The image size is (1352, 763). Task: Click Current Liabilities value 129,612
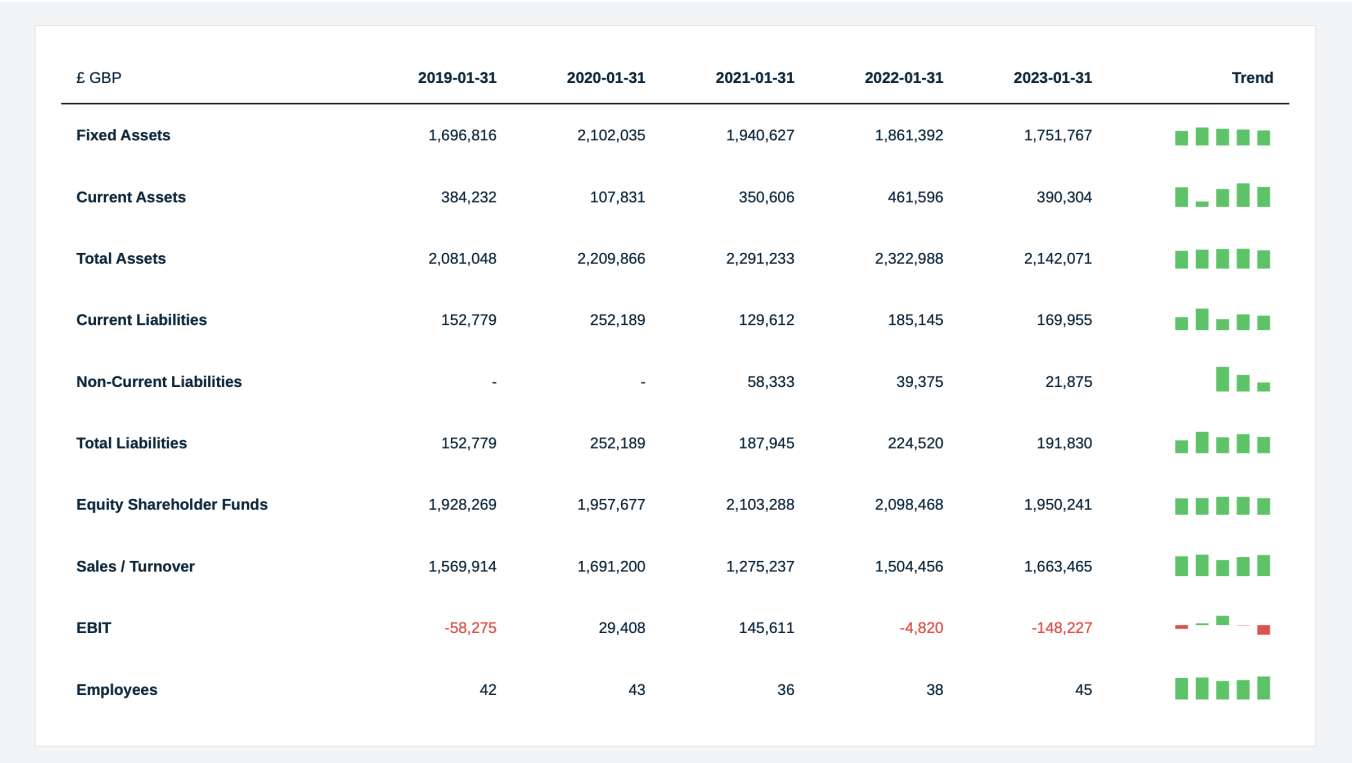[x=767, y=320]
